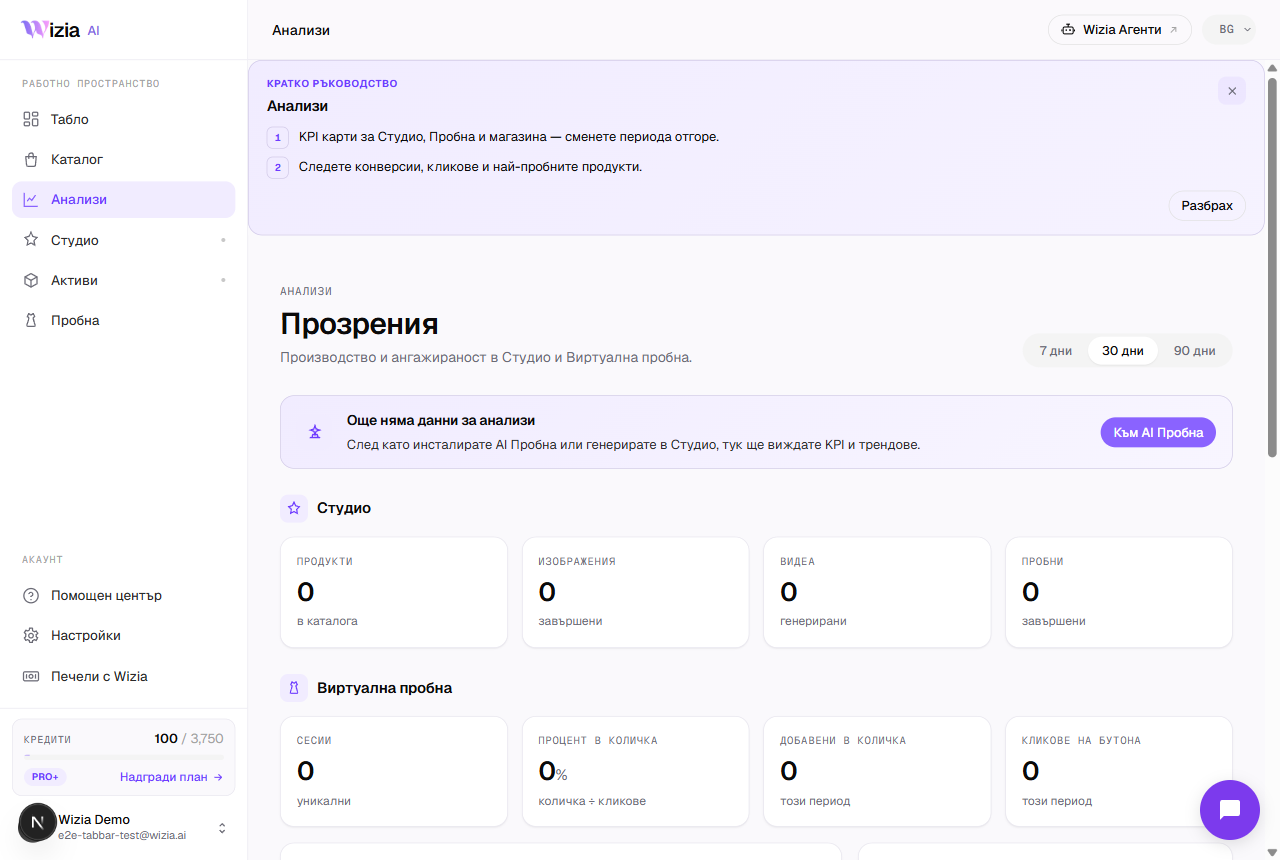Click the Анализи page title in header
This screenshot has width=1280, height=860.
(x=301, y=30)
